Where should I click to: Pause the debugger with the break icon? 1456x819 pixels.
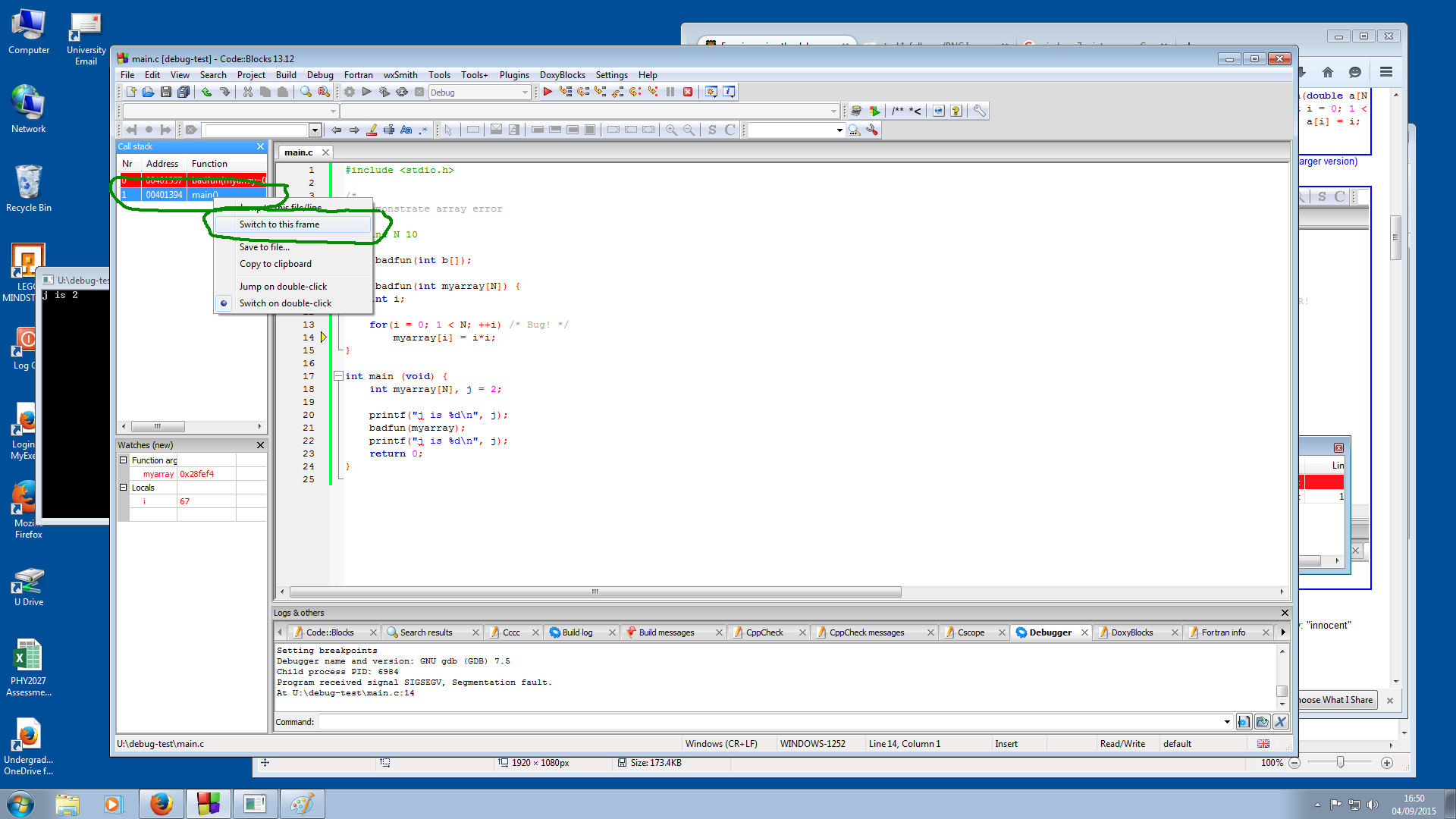670,92
